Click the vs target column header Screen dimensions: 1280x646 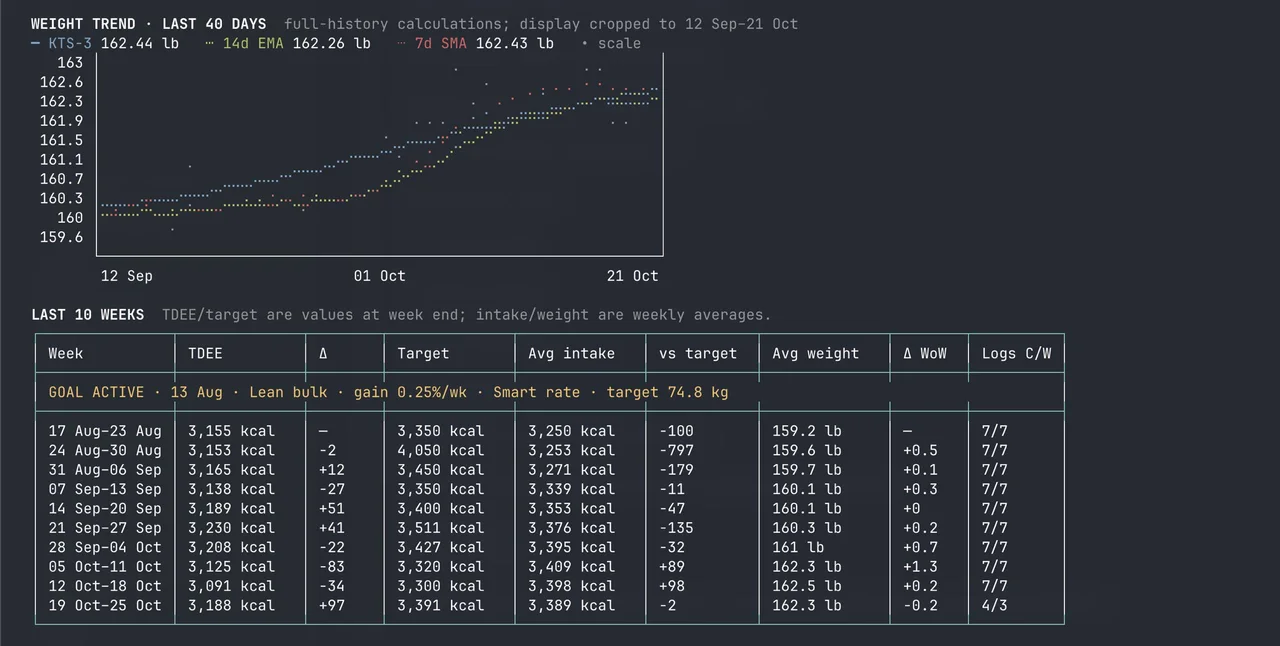[698, 353]
